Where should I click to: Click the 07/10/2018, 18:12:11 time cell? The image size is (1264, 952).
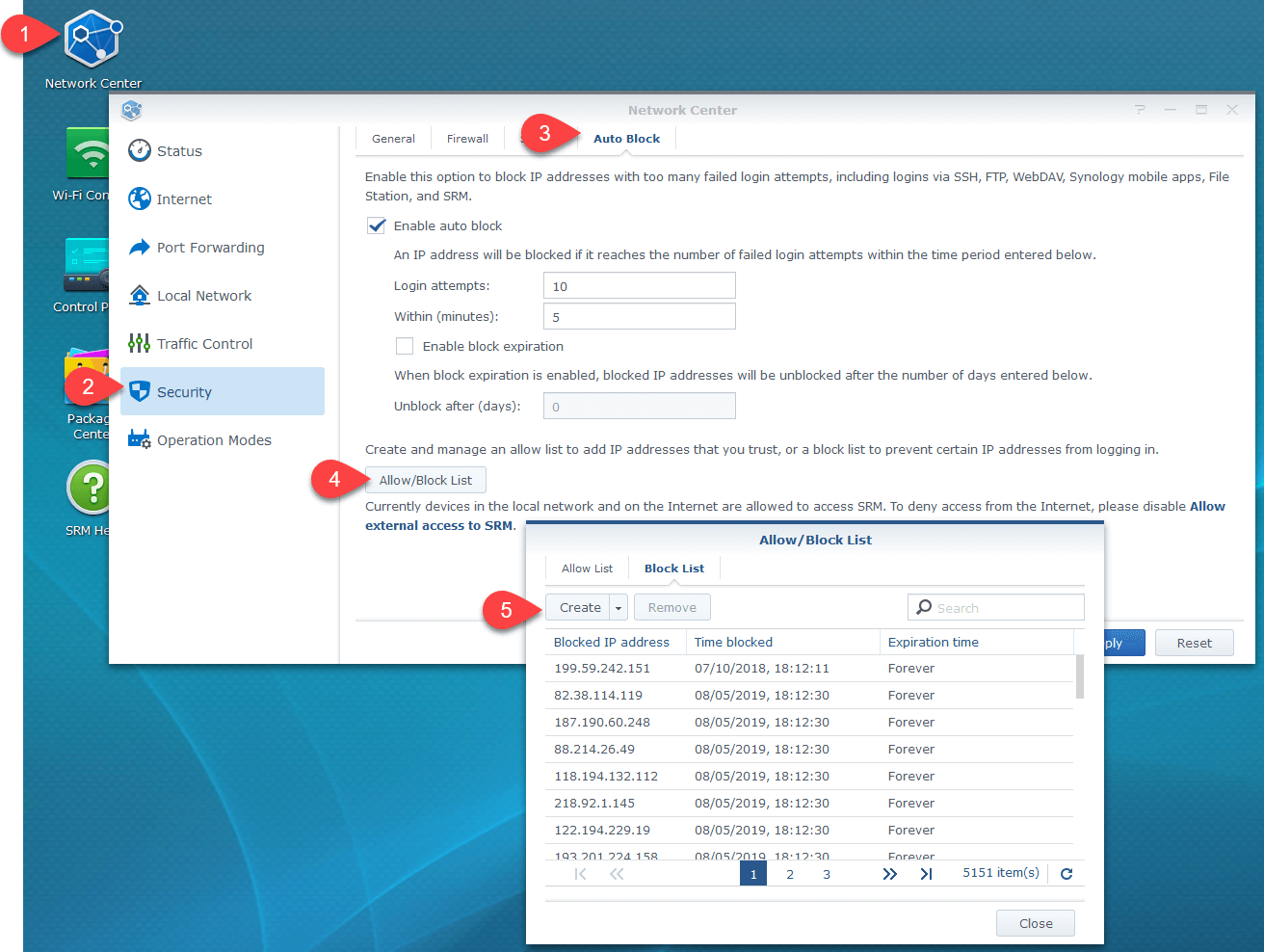[761, 669]
